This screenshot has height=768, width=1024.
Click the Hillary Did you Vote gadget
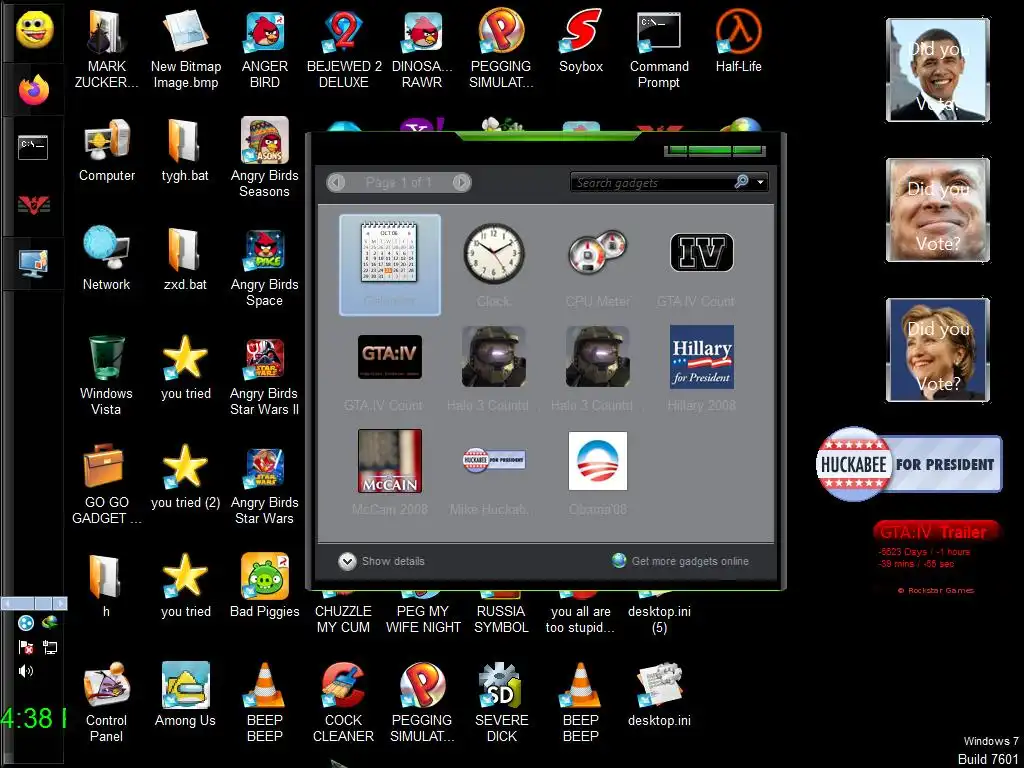(938, 349)
